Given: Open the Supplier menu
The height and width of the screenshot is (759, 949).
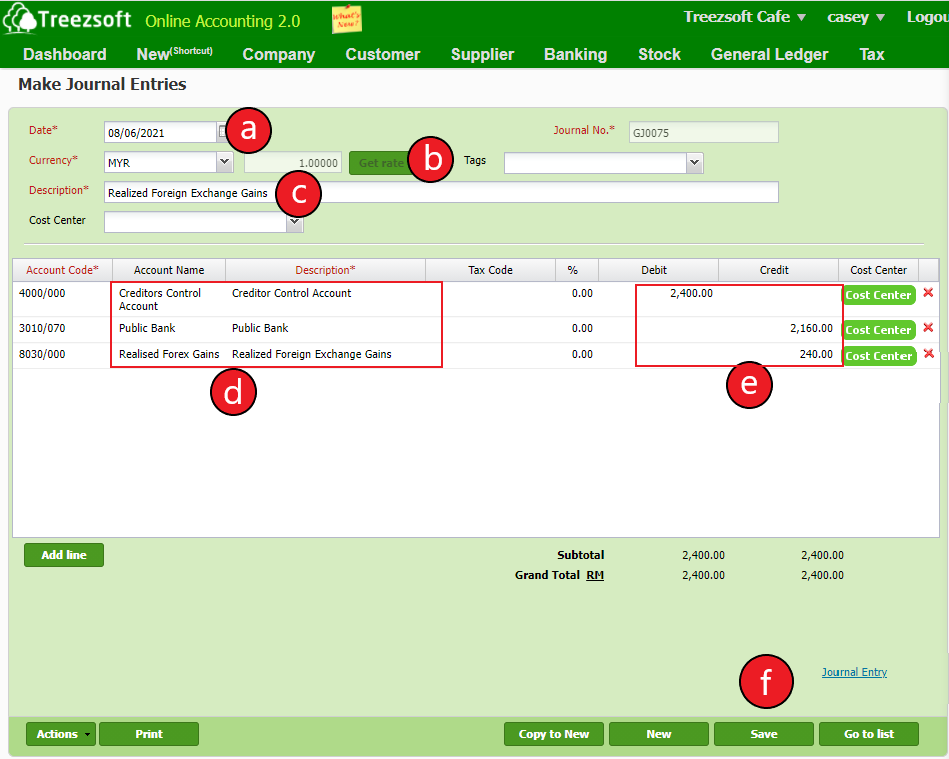Looking at the screenshot, I should click(482, 54).
